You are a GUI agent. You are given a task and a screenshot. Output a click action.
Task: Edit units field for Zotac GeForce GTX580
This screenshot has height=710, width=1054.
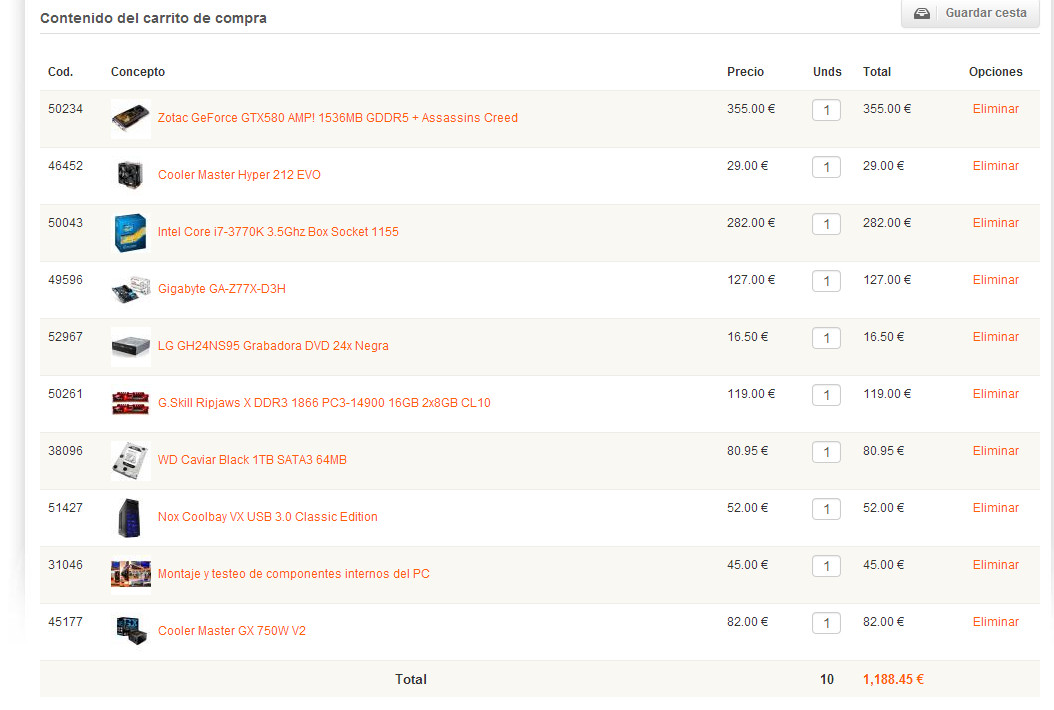tap(826, 110)
